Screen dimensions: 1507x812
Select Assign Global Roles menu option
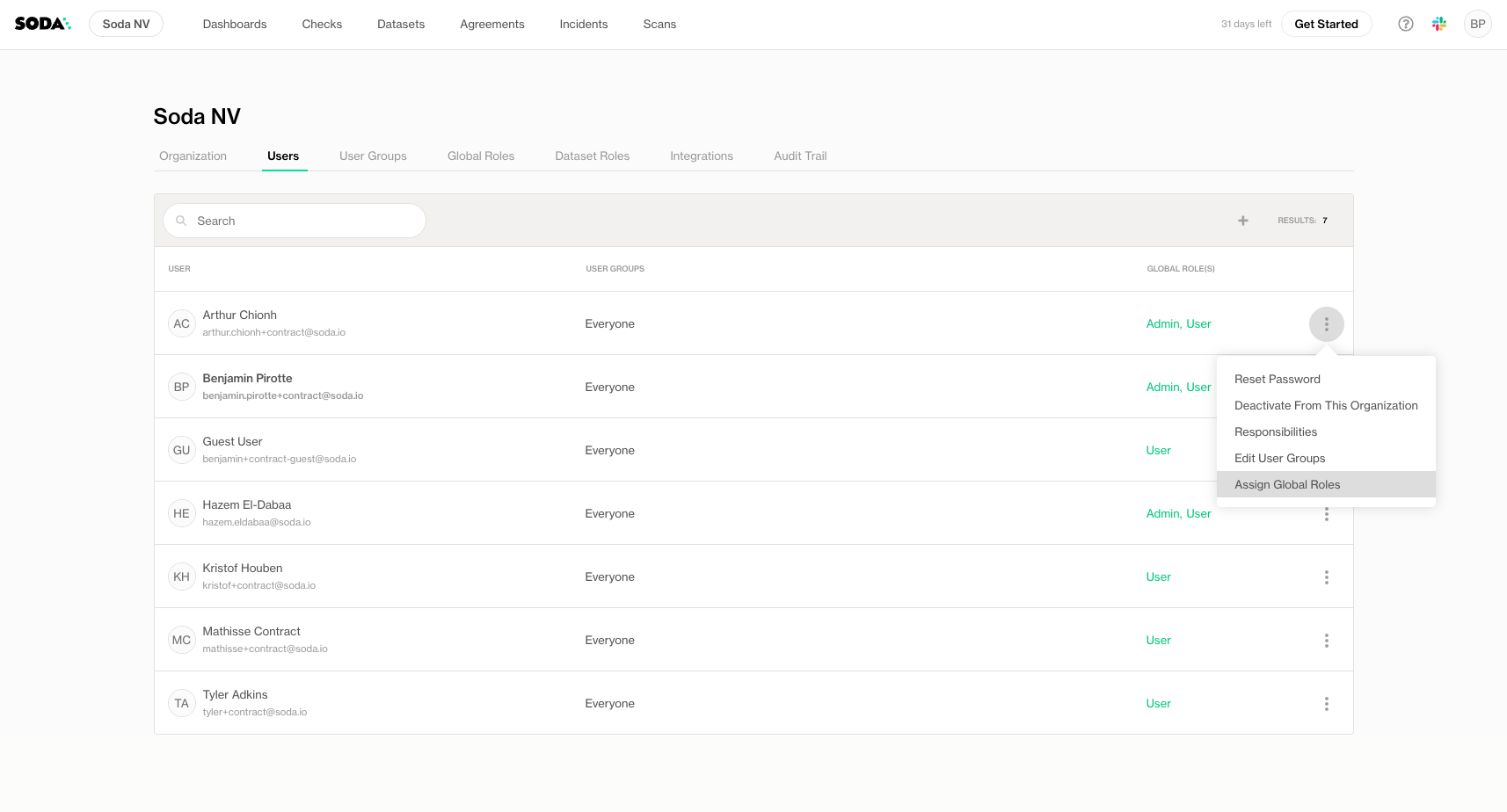1287,484
